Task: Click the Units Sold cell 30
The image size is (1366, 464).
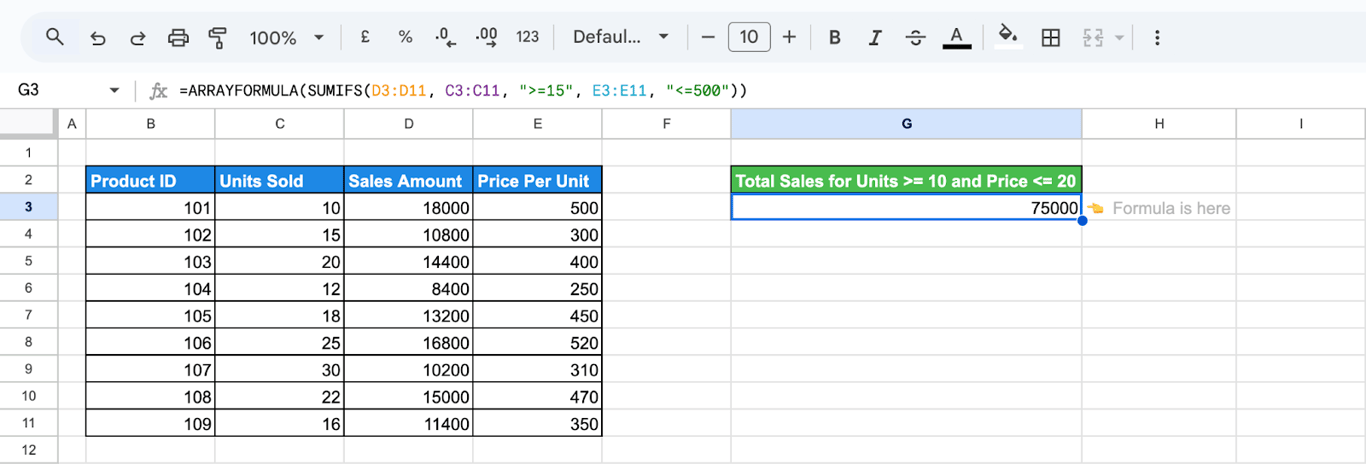Action: [x=279, y=370]
